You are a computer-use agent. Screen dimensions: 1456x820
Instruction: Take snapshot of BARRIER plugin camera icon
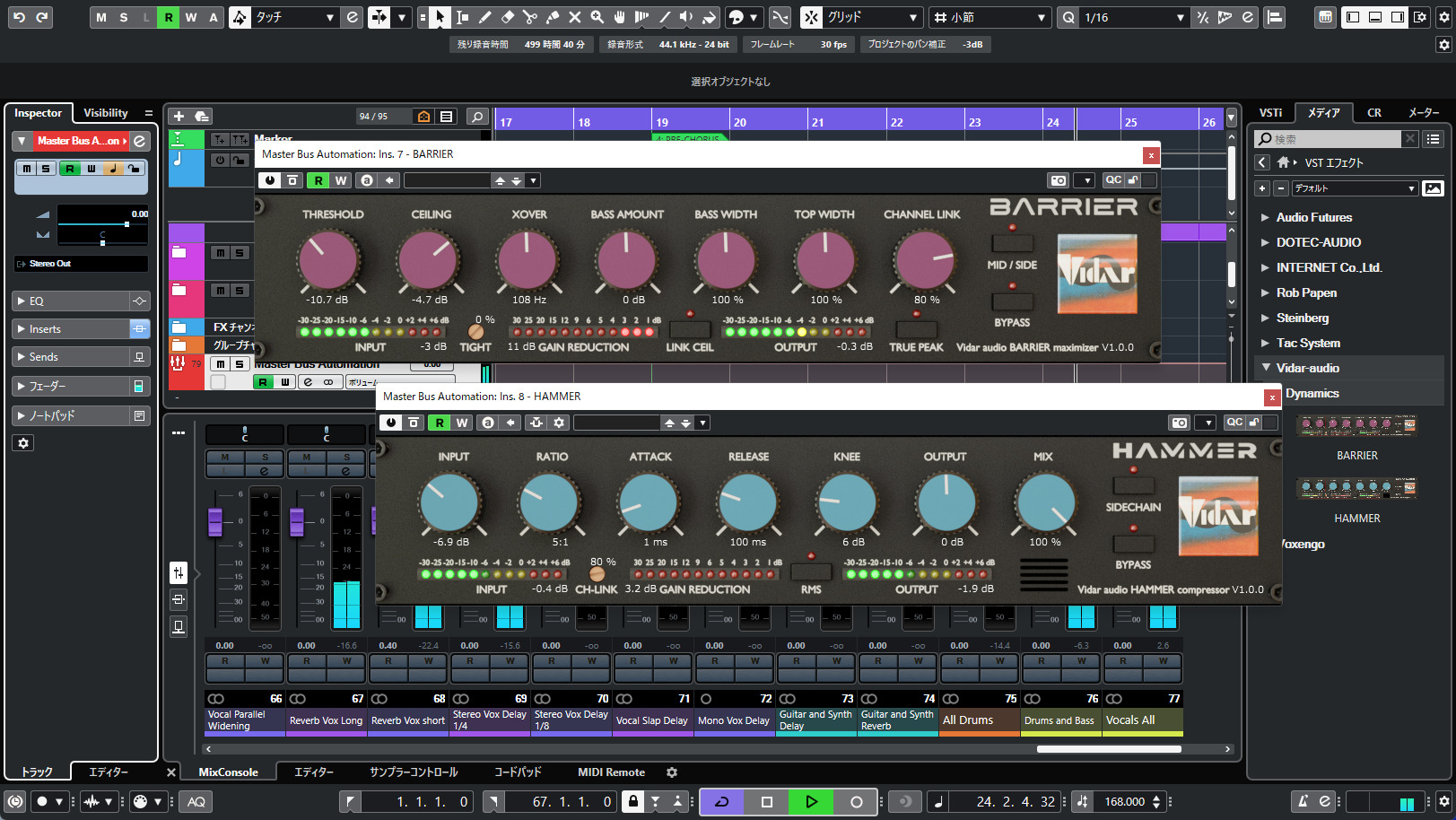pyautogui.click(x=1059, y=180)
